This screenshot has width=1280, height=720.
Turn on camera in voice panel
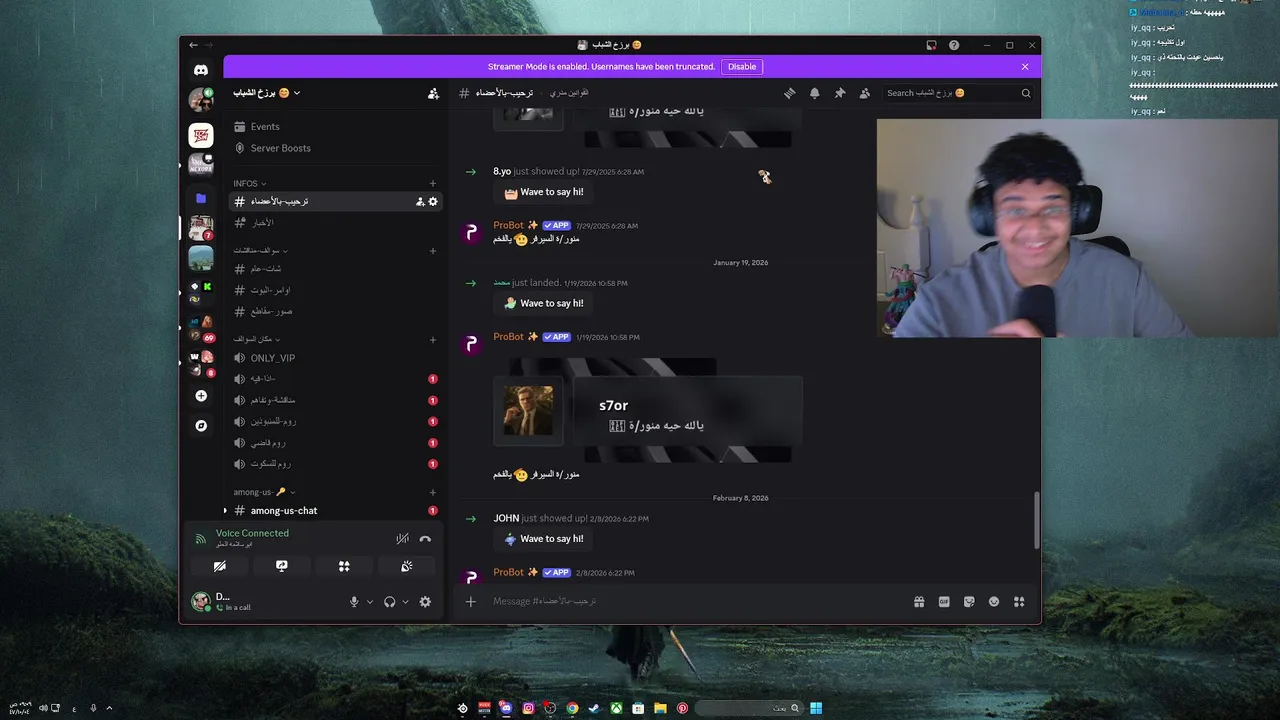pyautogui.click(x=219, y=566)
